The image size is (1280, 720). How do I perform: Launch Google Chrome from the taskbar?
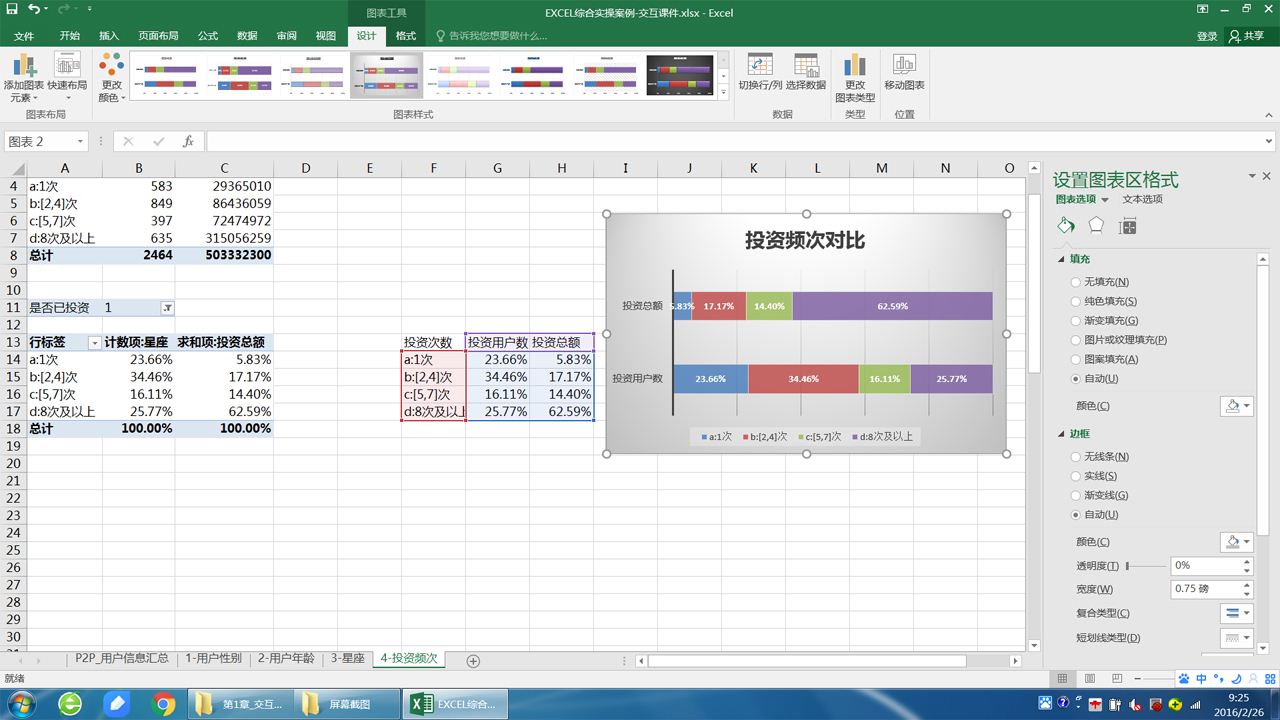point(164,704)
